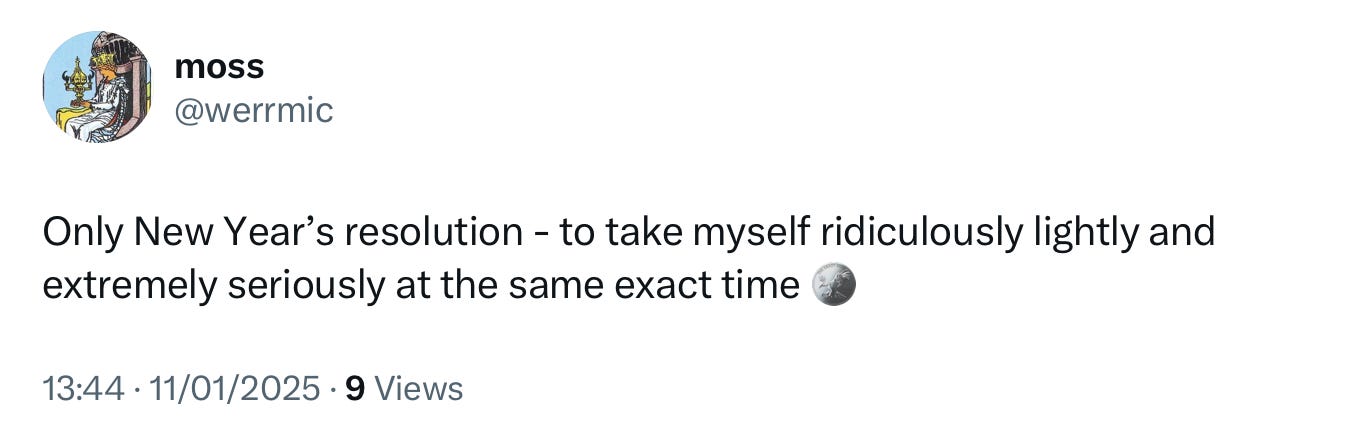This screenshot has width=1363, height=422.
Task: Click the word "Only" starting the tweet
Action: coord(83,233)
